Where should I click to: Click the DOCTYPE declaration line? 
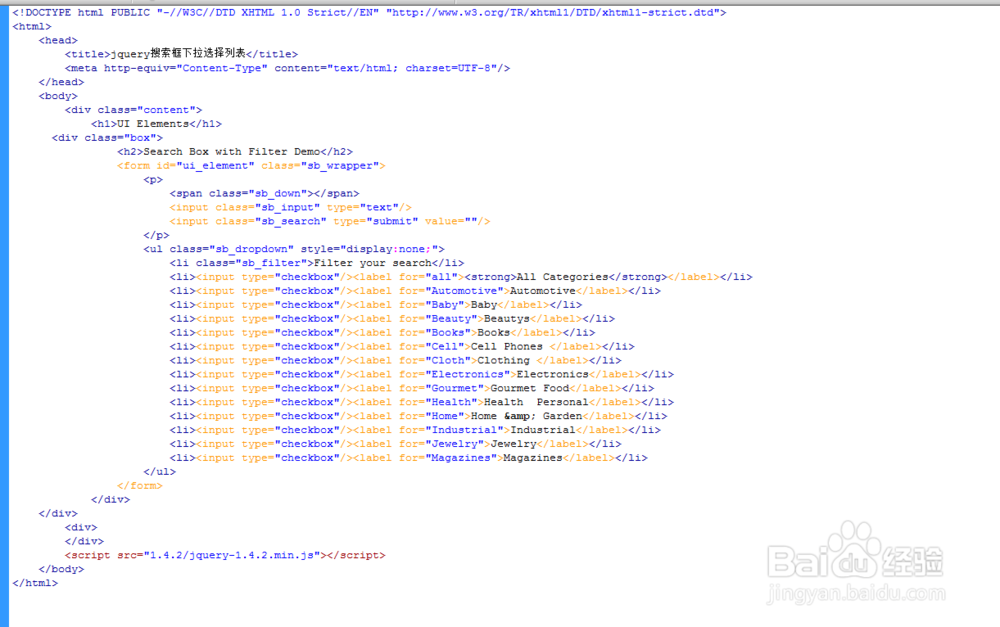pyautogui.click(x=369, y=13)
